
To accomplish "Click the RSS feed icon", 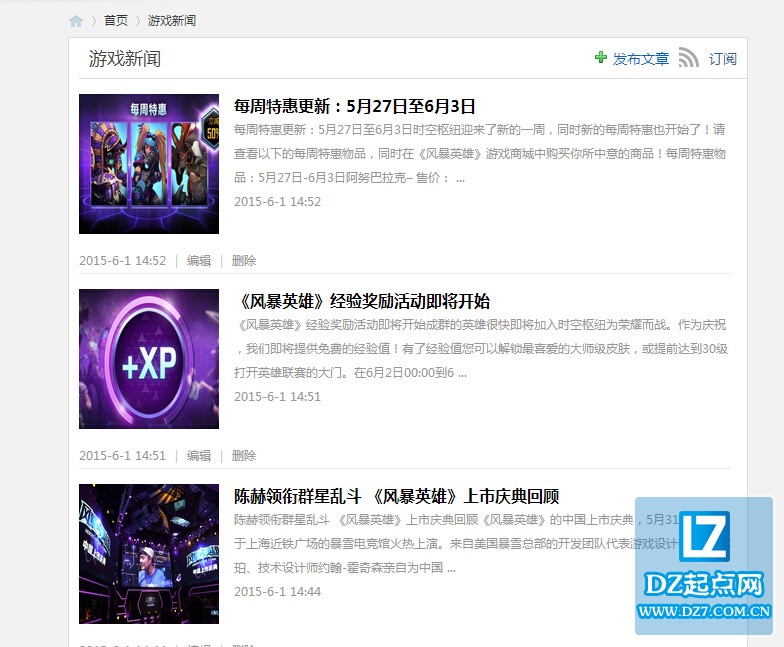I will point(688,58).
